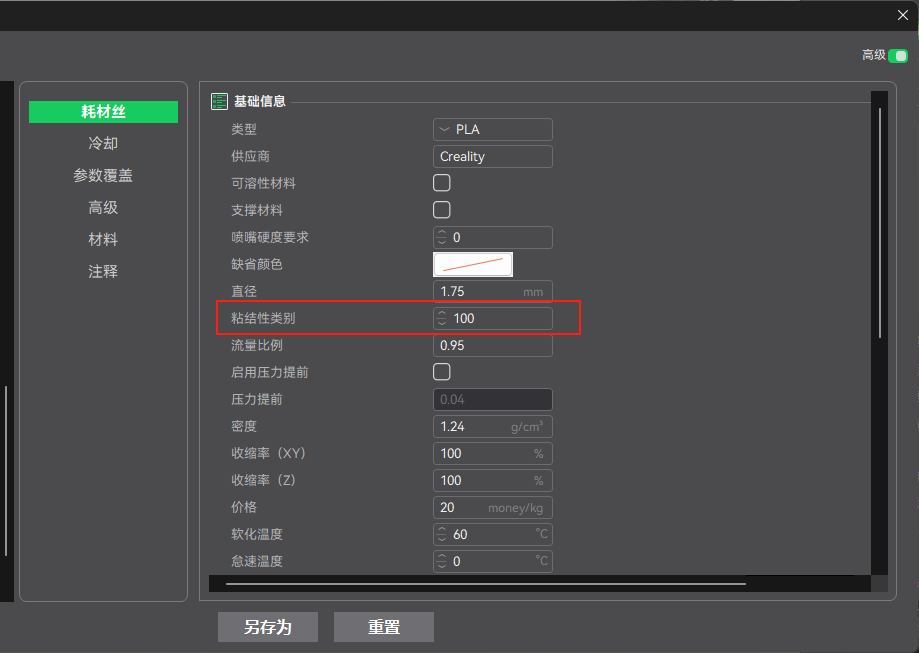Enable the 启用压力提前 checkbox
The height and width of the screenshot is (653, 919).
[441, 372]
